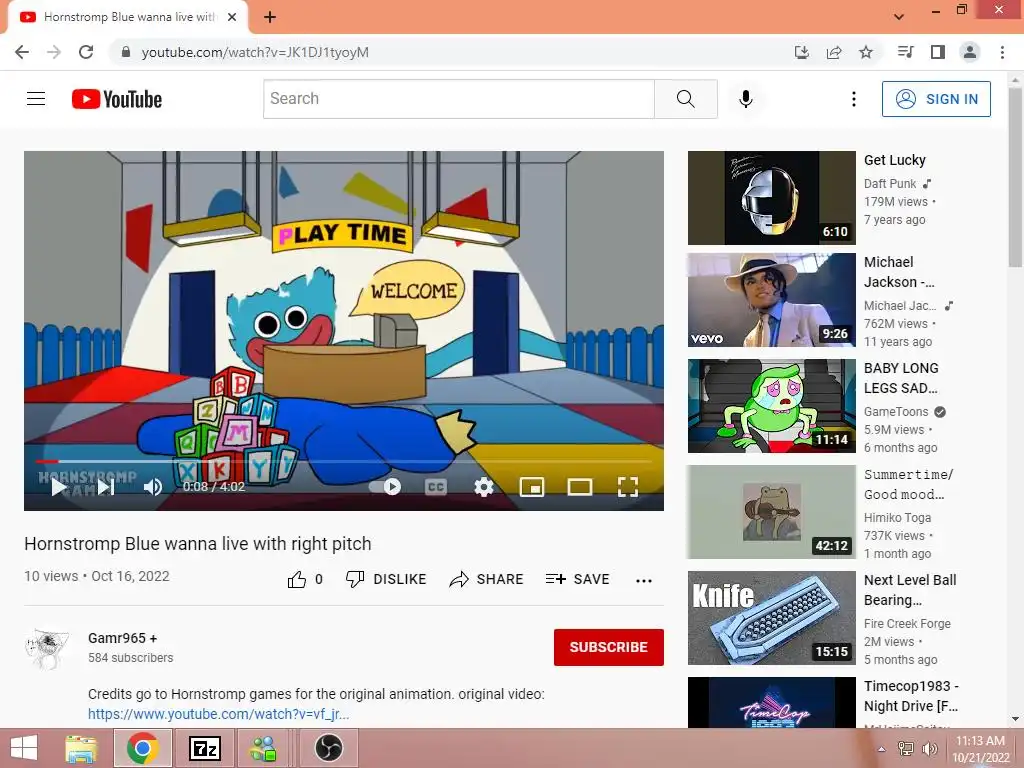Open the media controls icon in Chrome

pyautogui.click(x=906, y=52)
